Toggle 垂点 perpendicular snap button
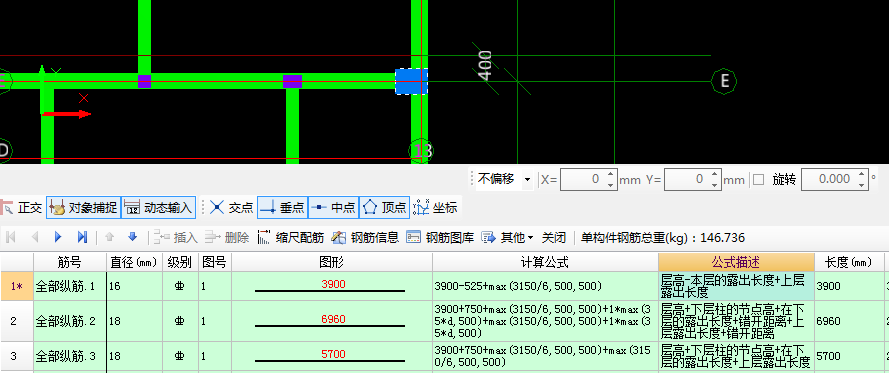Image resolution: width=889 pixels, height=373 pixels. (282, 207)
